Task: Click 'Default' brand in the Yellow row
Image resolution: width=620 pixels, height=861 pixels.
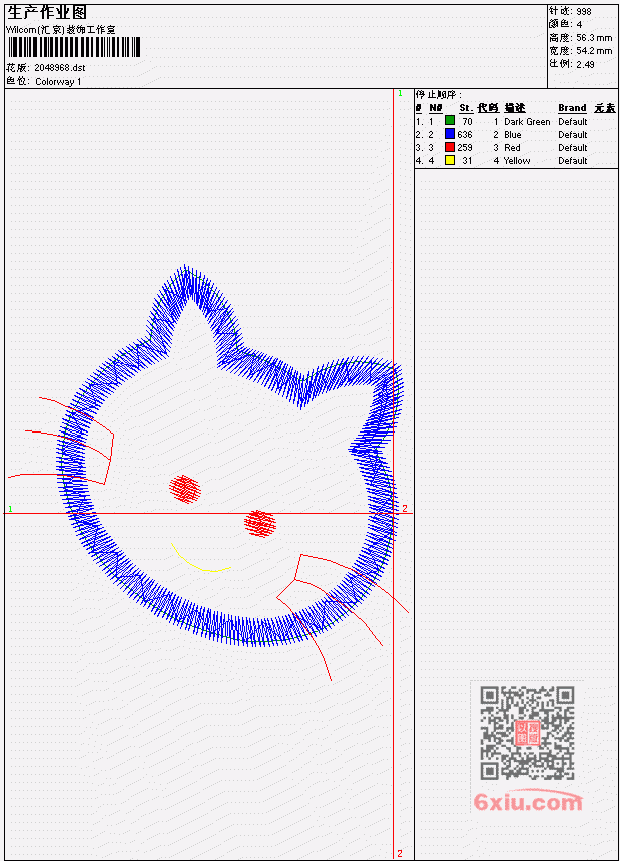Action: coord(573,161)
